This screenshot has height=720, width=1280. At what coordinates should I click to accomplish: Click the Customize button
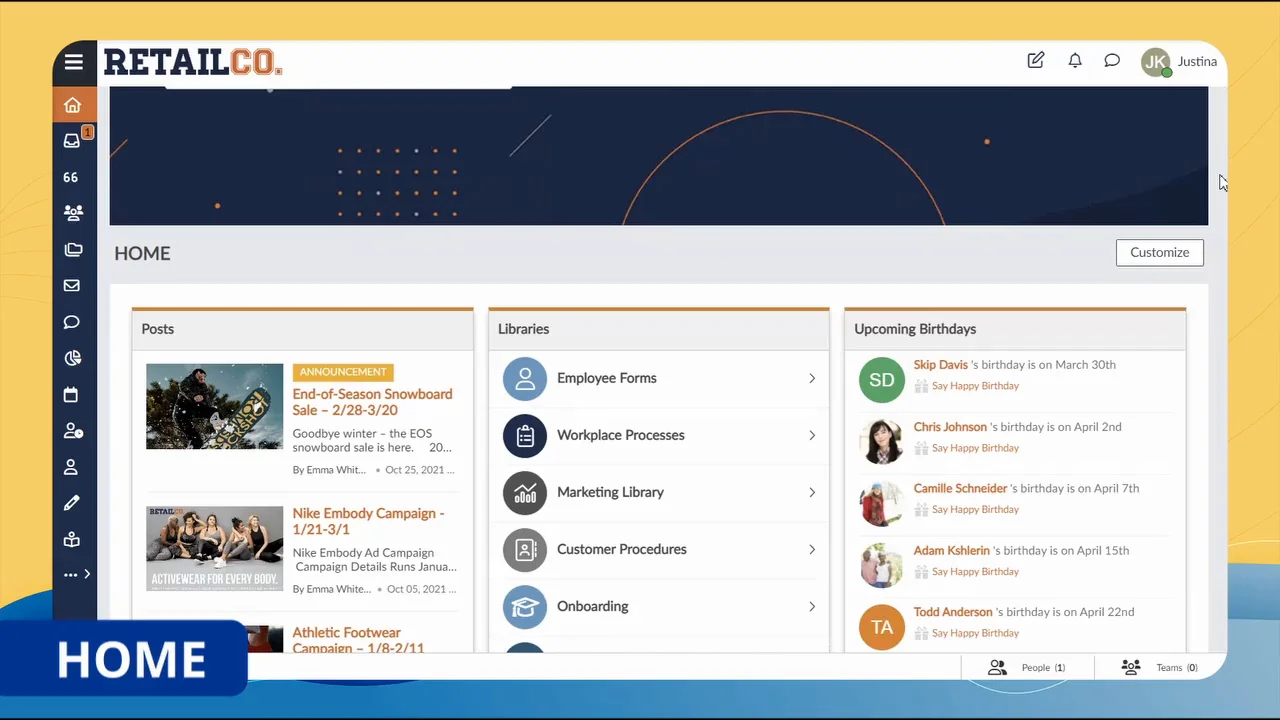pyautogui.click(x=1160, y=252)
